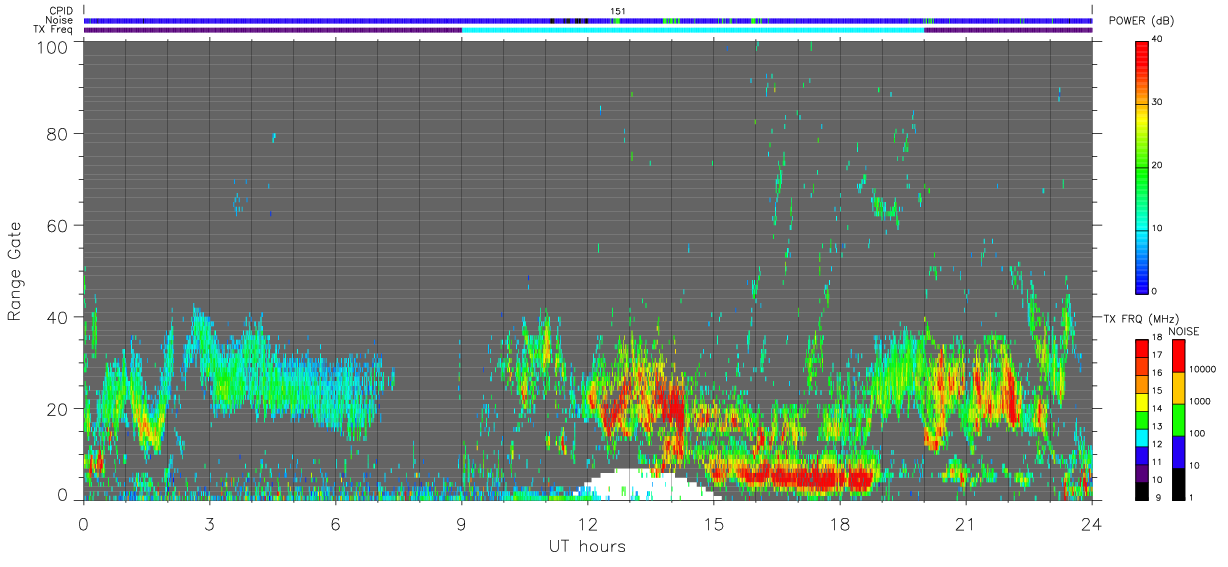Click the 80 tick on the Range Gate axis
1228x567 pixels.
point(59,133)
